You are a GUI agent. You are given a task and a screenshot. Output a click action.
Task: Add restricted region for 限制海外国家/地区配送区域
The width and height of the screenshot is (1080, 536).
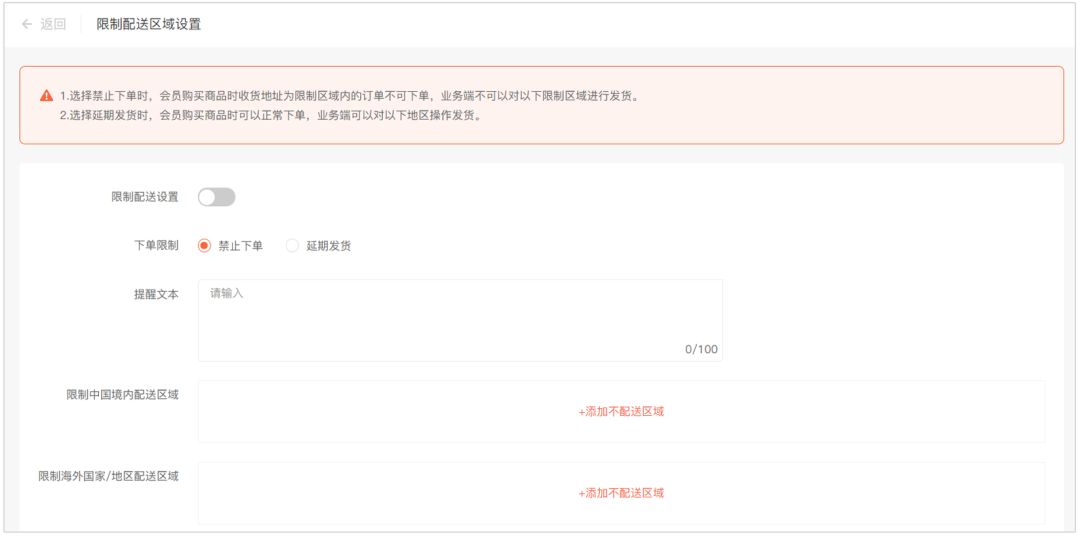(x=621, y=493)
